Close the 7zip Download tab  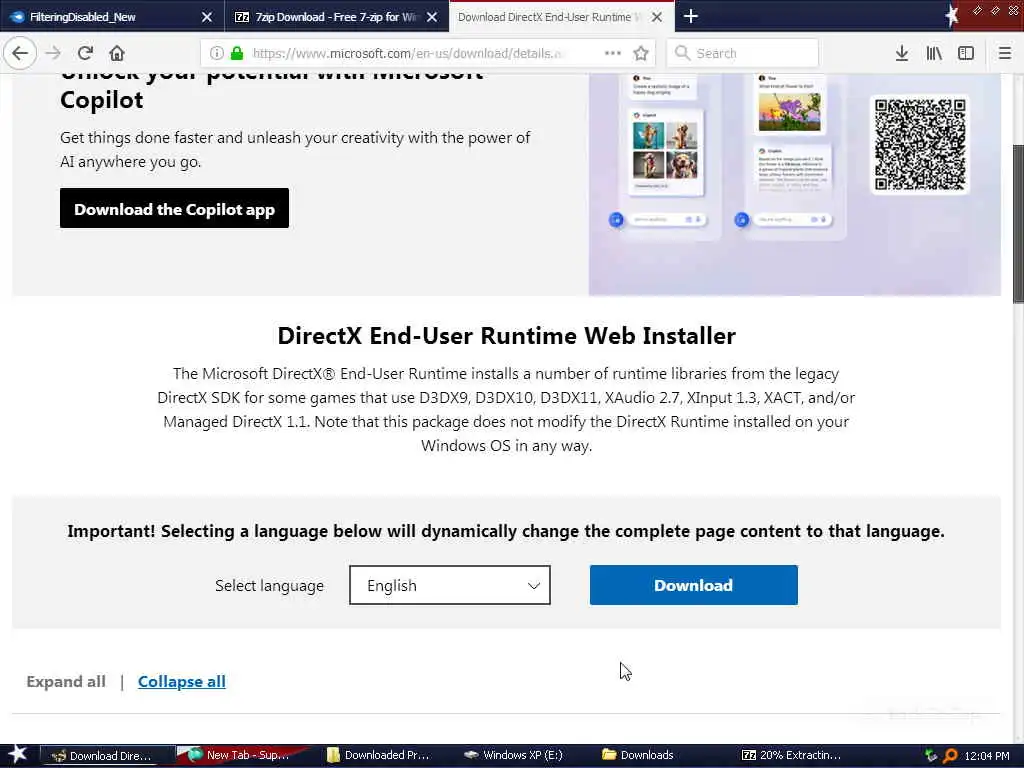click(x=432, y=17)
